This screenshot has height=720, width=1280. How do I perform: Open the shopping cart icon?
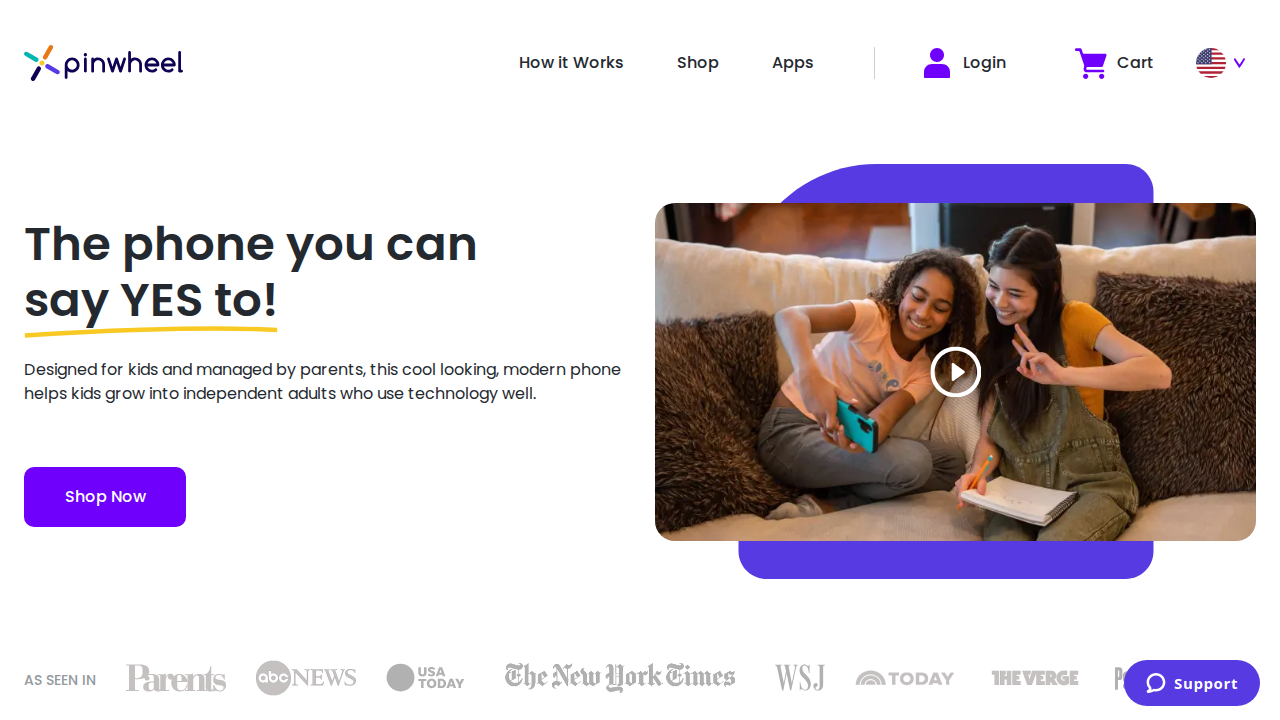click(1091, 63)
